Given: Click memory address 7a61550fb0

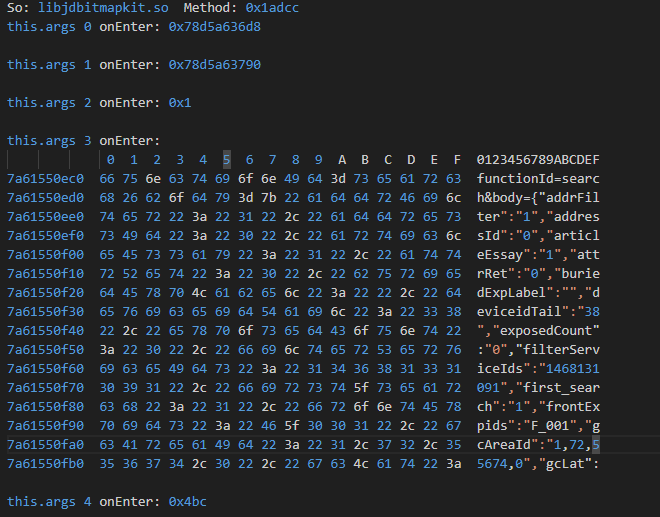Looking at the screenshot, I should (x=46, y=463).
